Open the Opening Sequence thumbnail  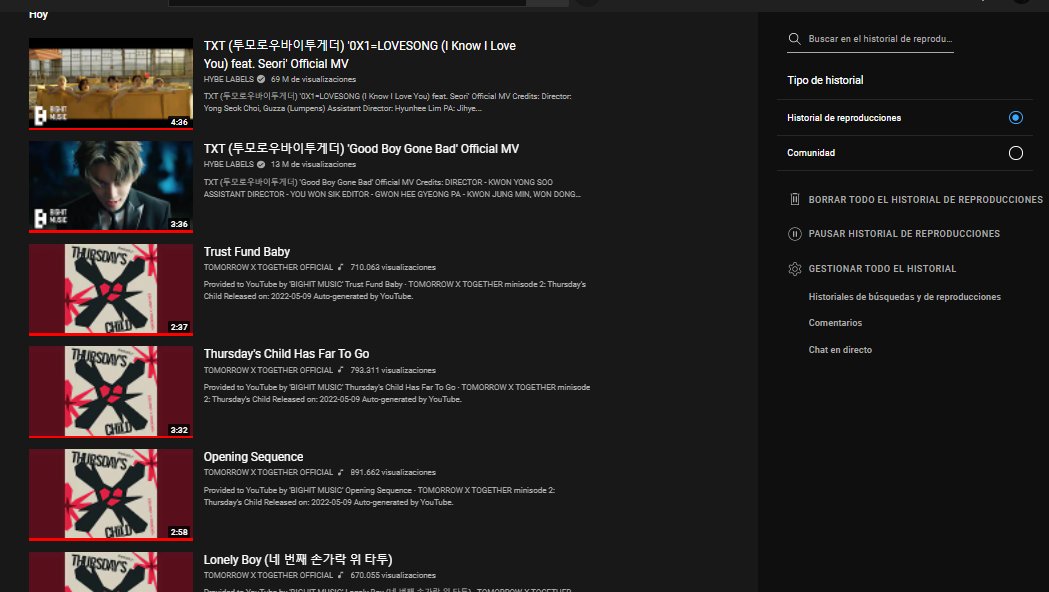[111, 495]
